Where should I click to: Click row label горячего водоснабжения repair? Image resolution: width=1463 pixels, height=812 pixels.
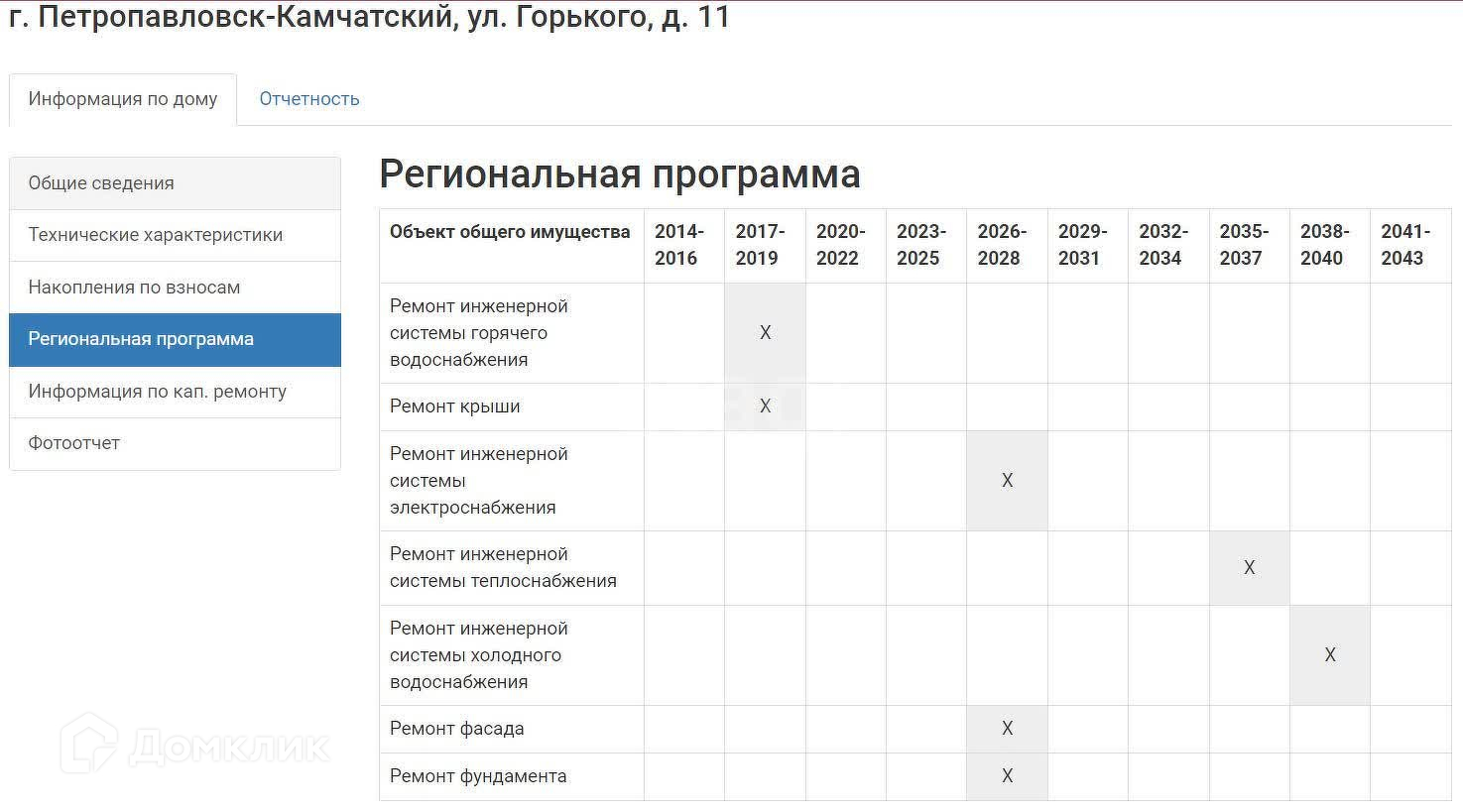pos(479,333)
